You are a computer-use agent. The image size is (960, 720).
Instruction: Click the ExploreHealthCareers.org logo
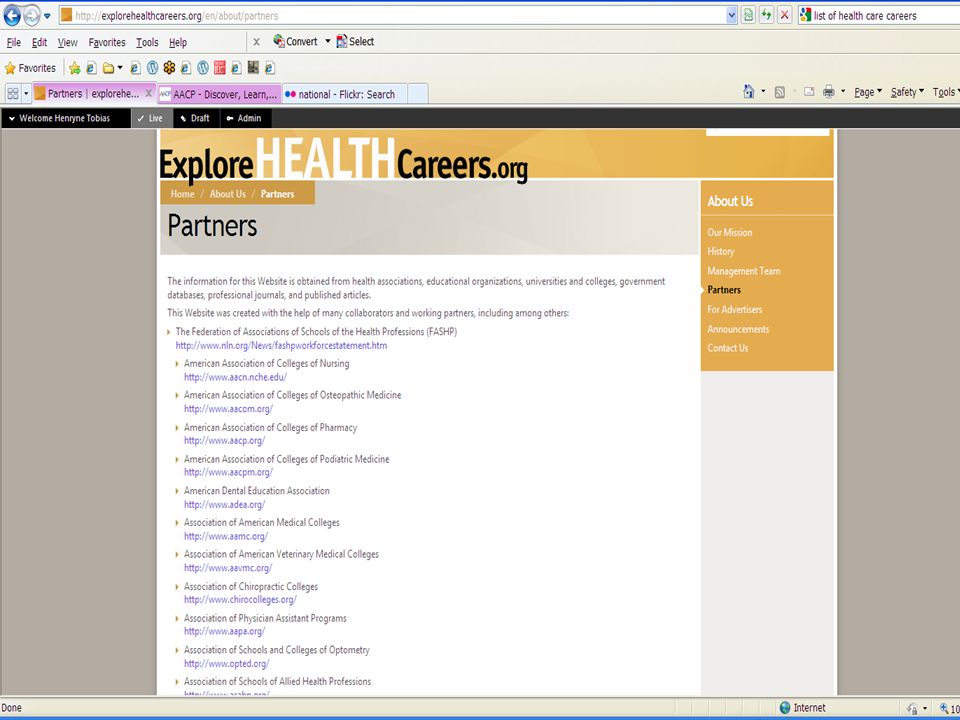343,159
